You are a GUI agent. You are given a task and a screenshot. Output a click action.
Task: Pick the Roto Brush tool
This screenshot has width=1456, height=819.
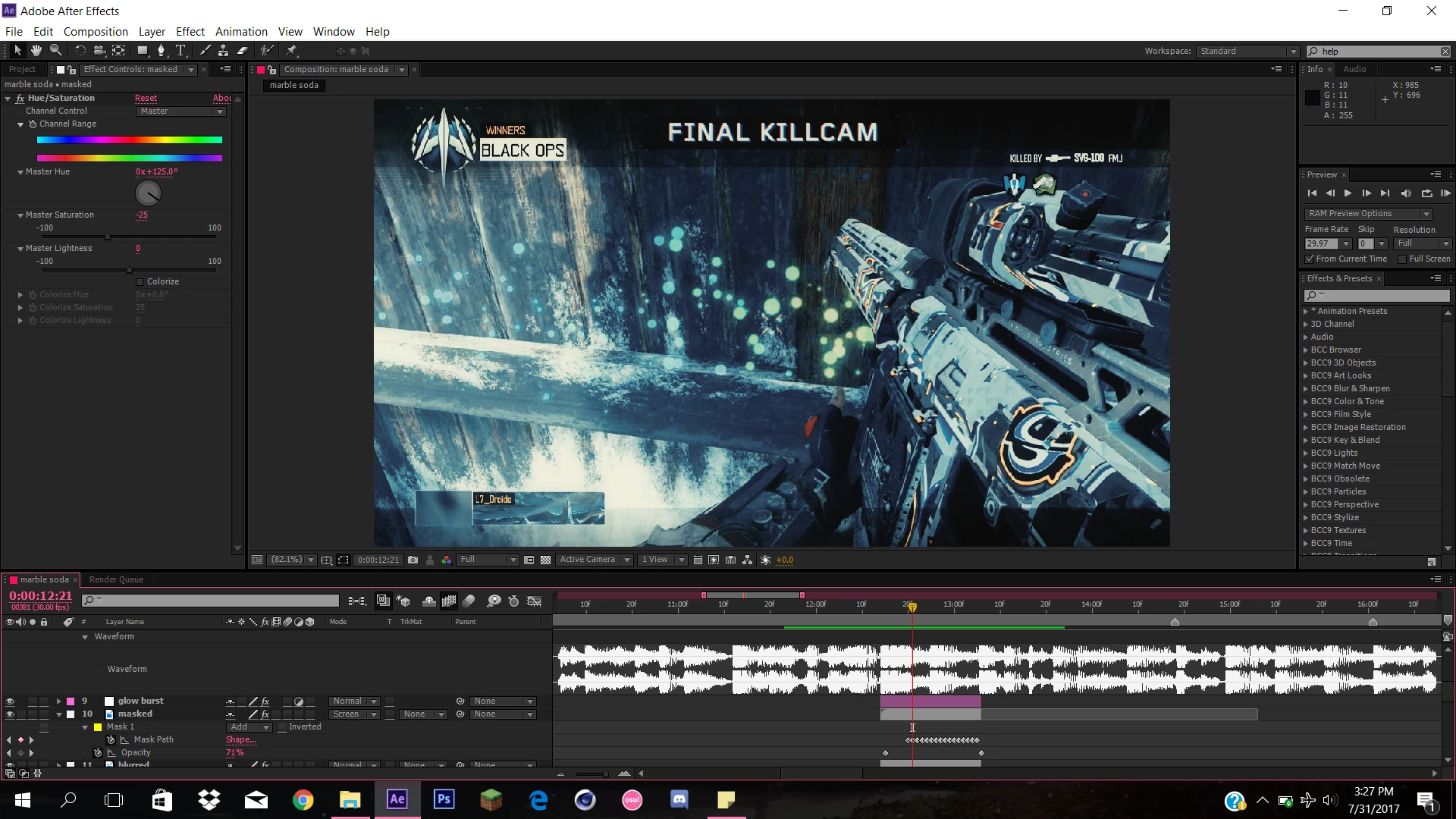267,51
